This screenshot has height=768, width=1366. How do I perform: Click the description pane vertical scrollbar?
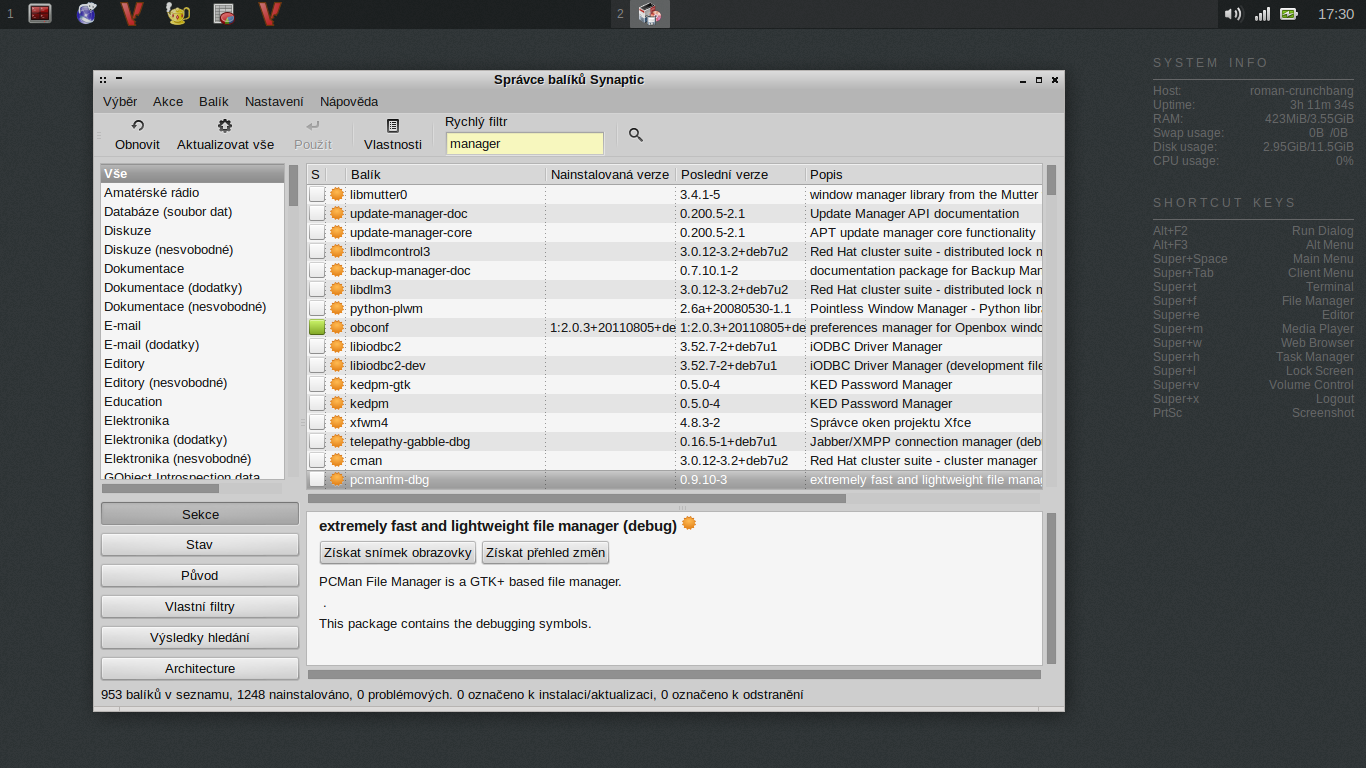1051,588
